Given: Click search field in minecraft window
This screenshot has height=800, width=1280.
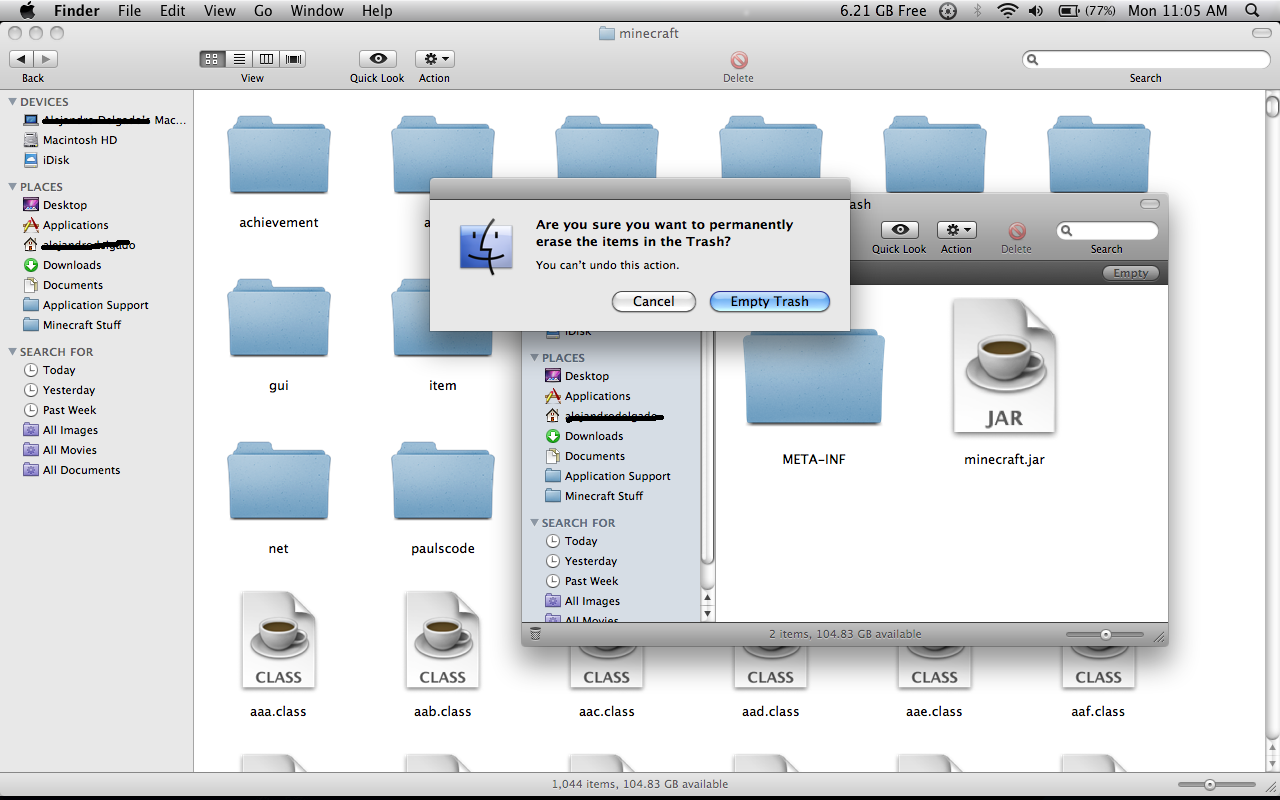Looking at the screenshot, I should pos(1146,60).
